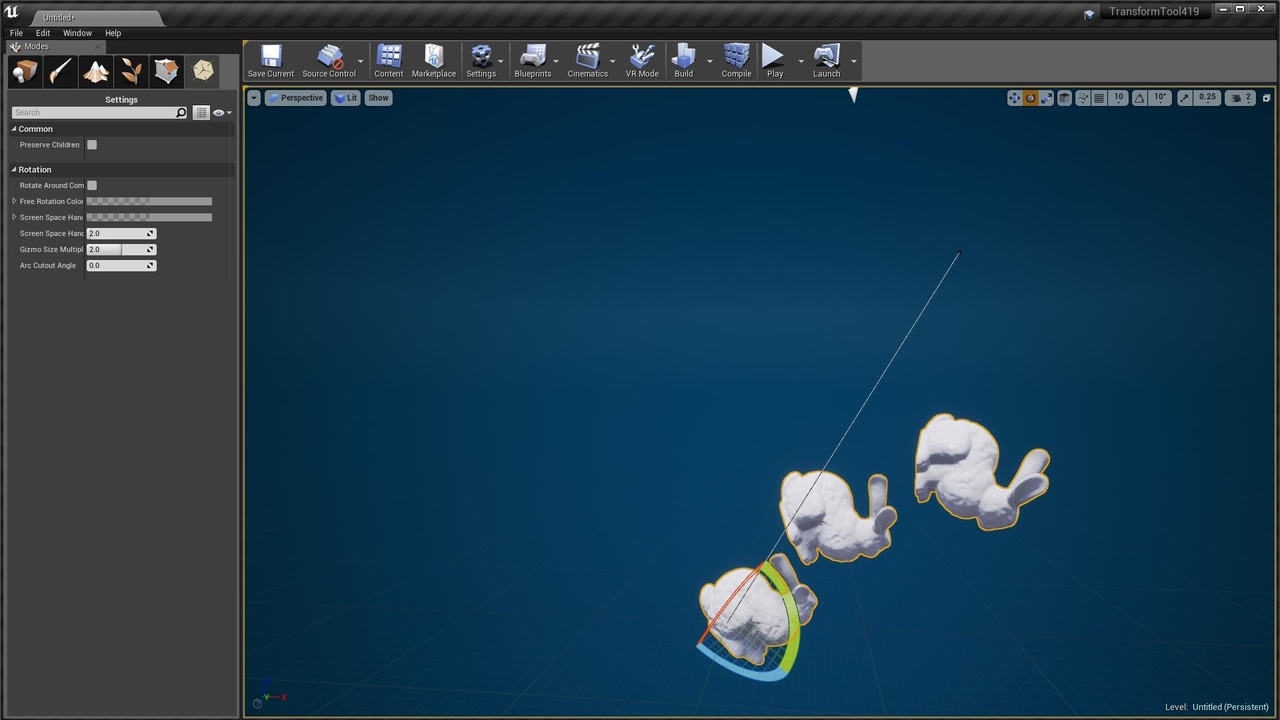Open the Blueprints toolbar icon

533,61
